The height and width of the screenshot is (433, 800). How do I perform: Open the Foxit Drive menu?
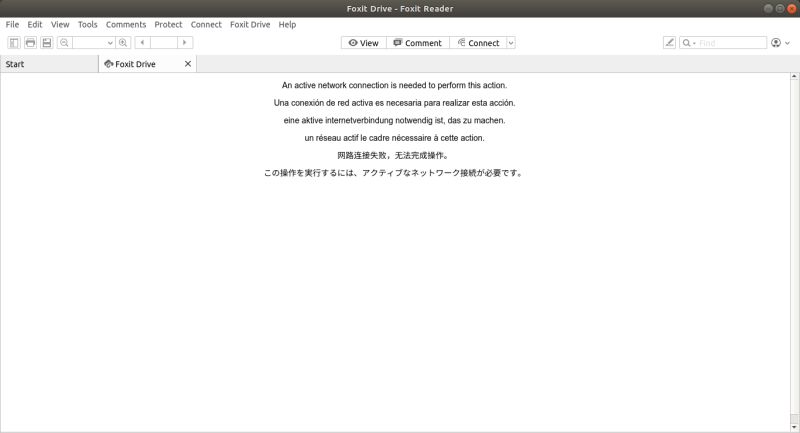pos(250,24)
